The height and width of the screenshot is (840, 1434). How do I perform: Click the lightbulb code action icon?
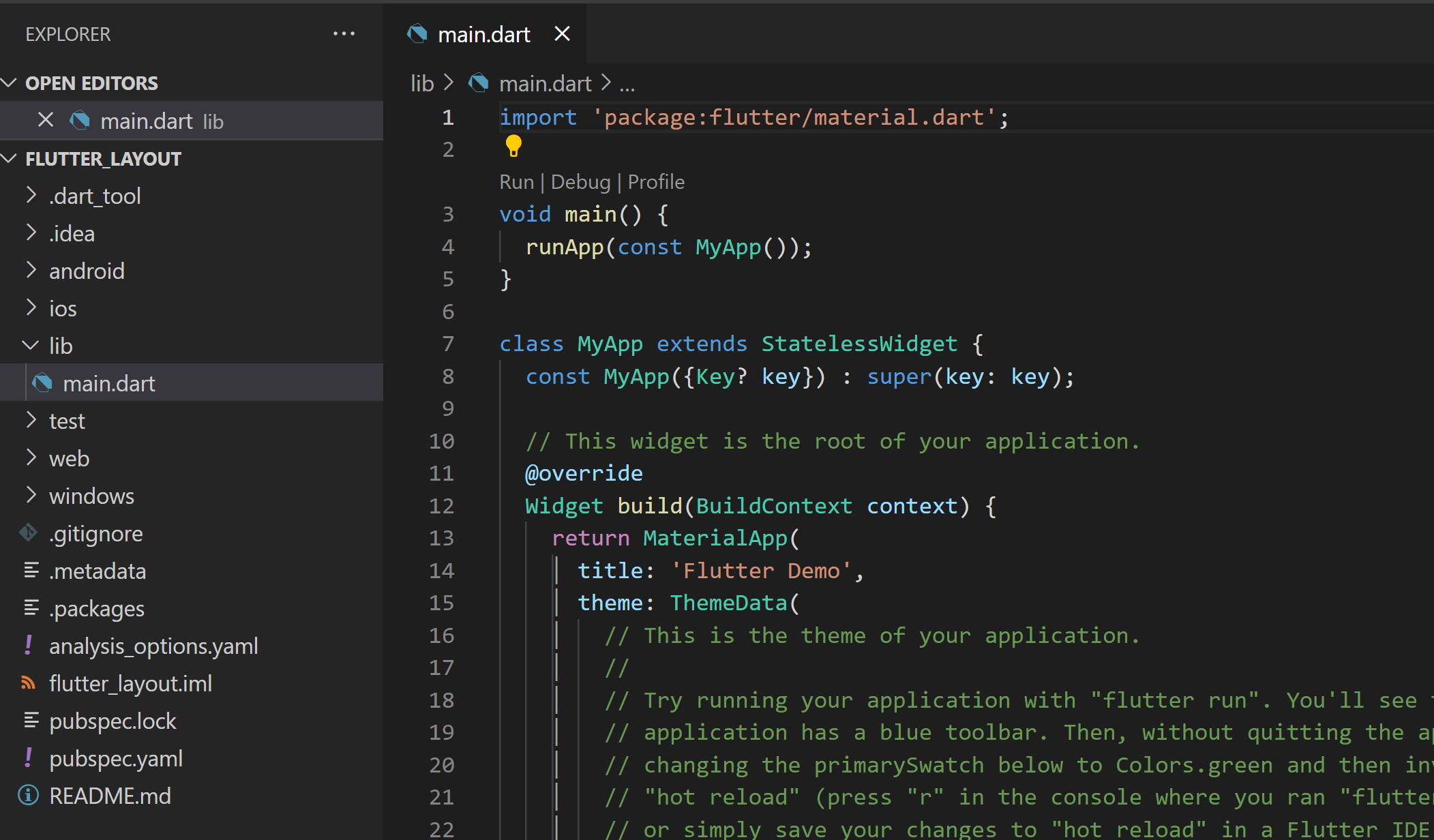point(513,145)
